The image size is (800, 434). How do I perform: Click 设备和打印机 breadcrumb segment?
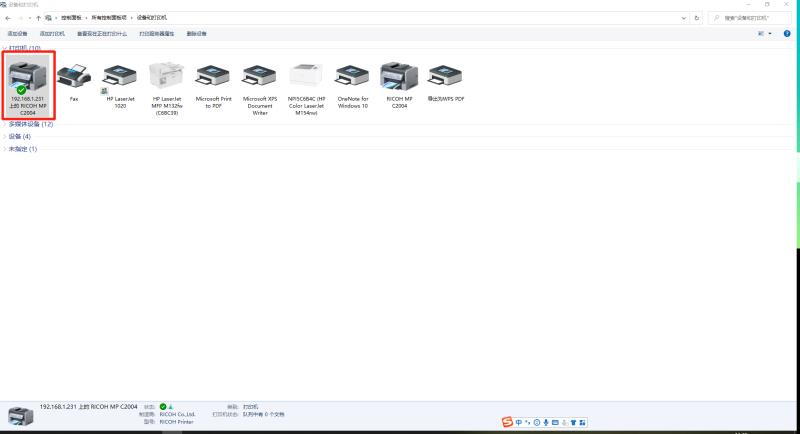[152, 18]
